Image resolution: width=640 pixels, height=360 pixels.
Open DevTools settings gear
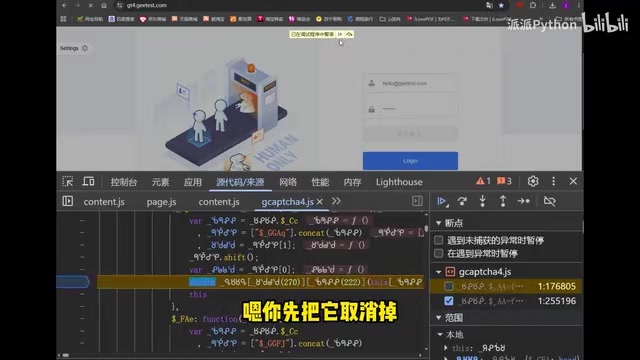pyautogui.click(x=533, y=181)
